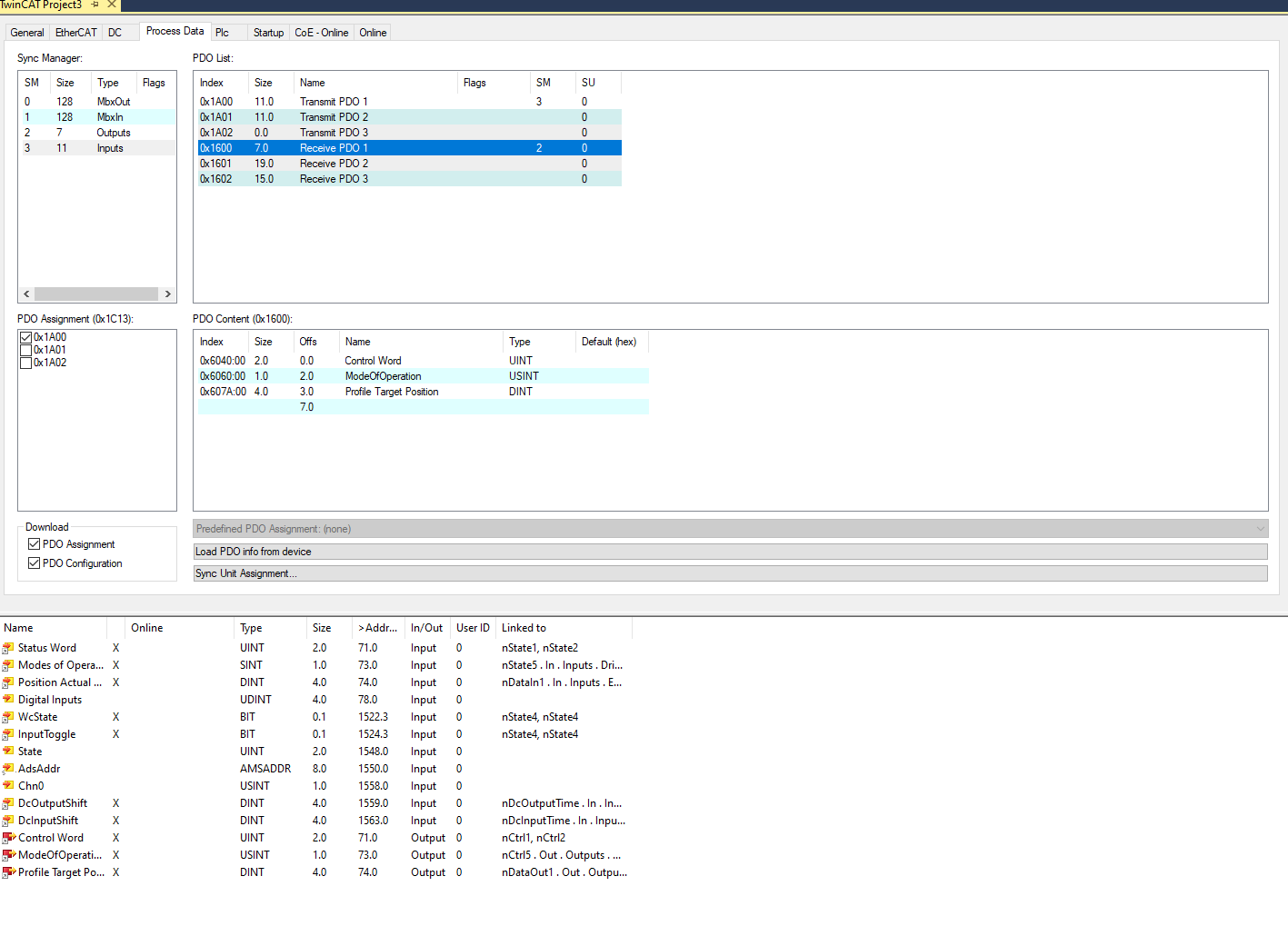1288x926 pixels.
Task: Toggle the PDO Assignment download checkbox
Action: 34,544
